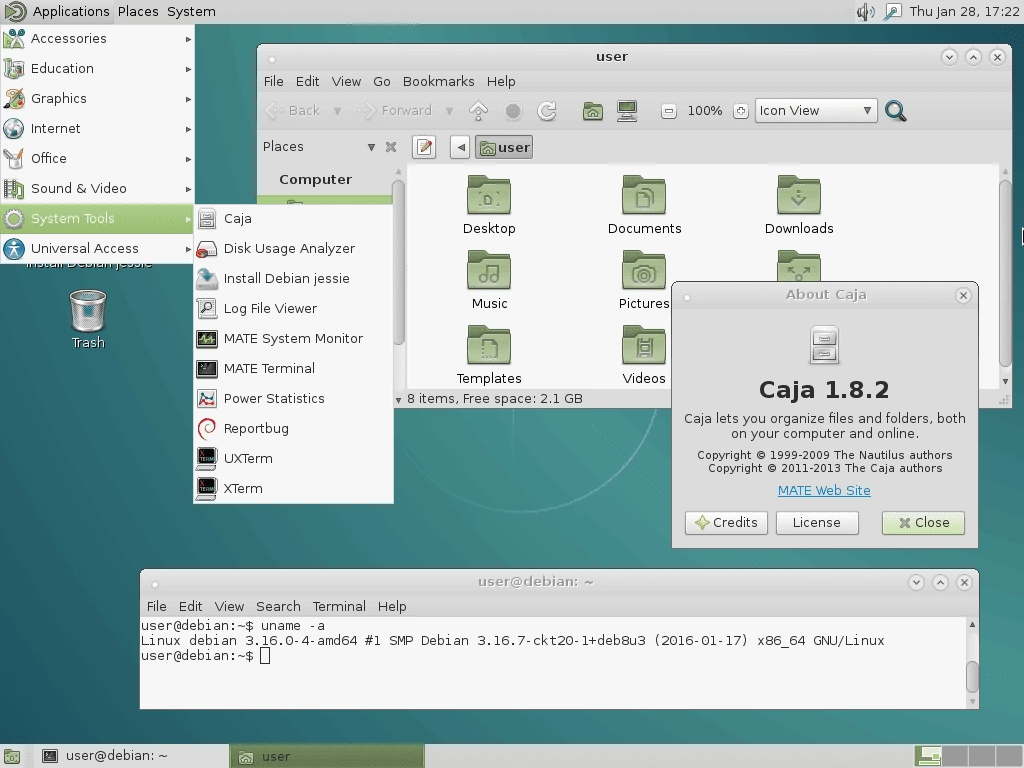
Task: Expand the Office category
Action: coord(97,159)
